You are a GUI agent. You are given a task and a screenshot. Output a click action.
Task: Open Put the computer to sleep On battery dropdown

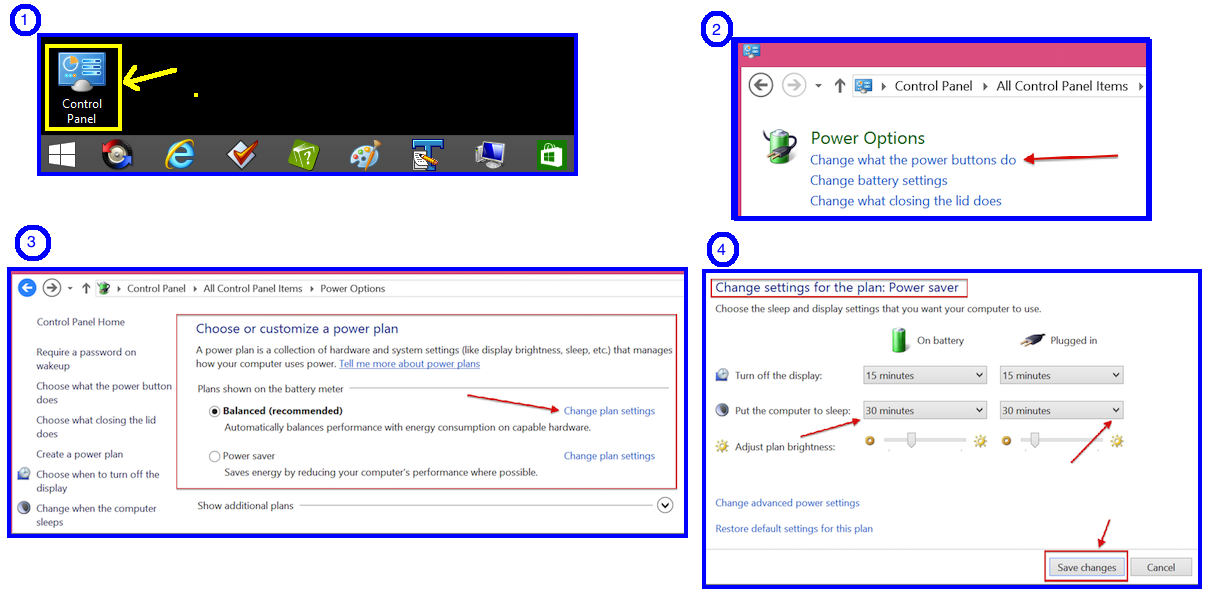[925, 410]
